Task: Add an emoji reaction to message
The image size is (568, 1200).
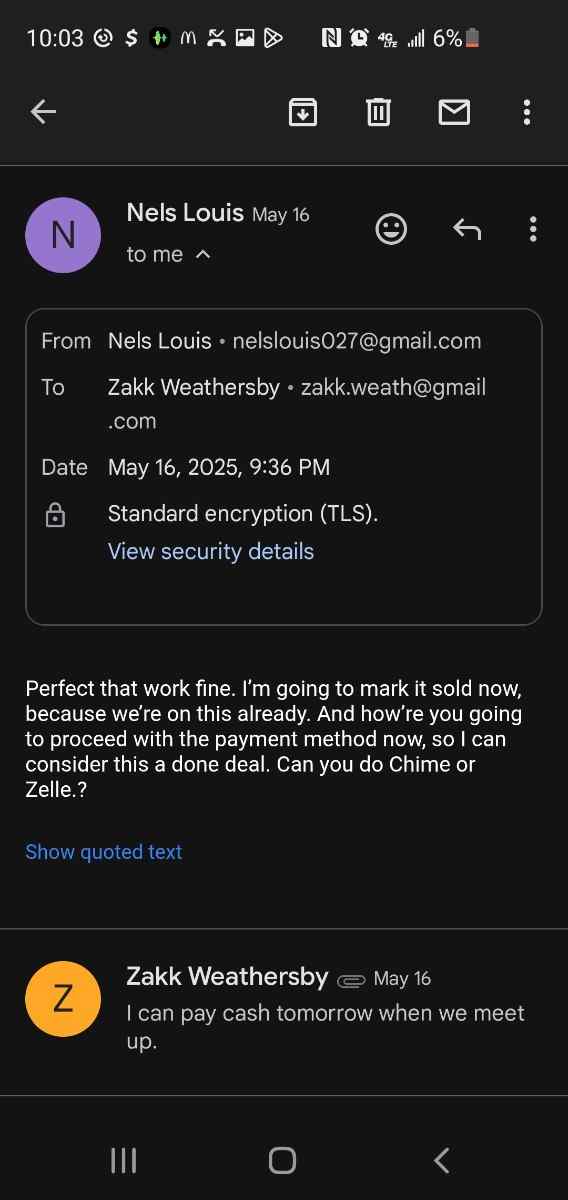Action: tap(391, 229)
